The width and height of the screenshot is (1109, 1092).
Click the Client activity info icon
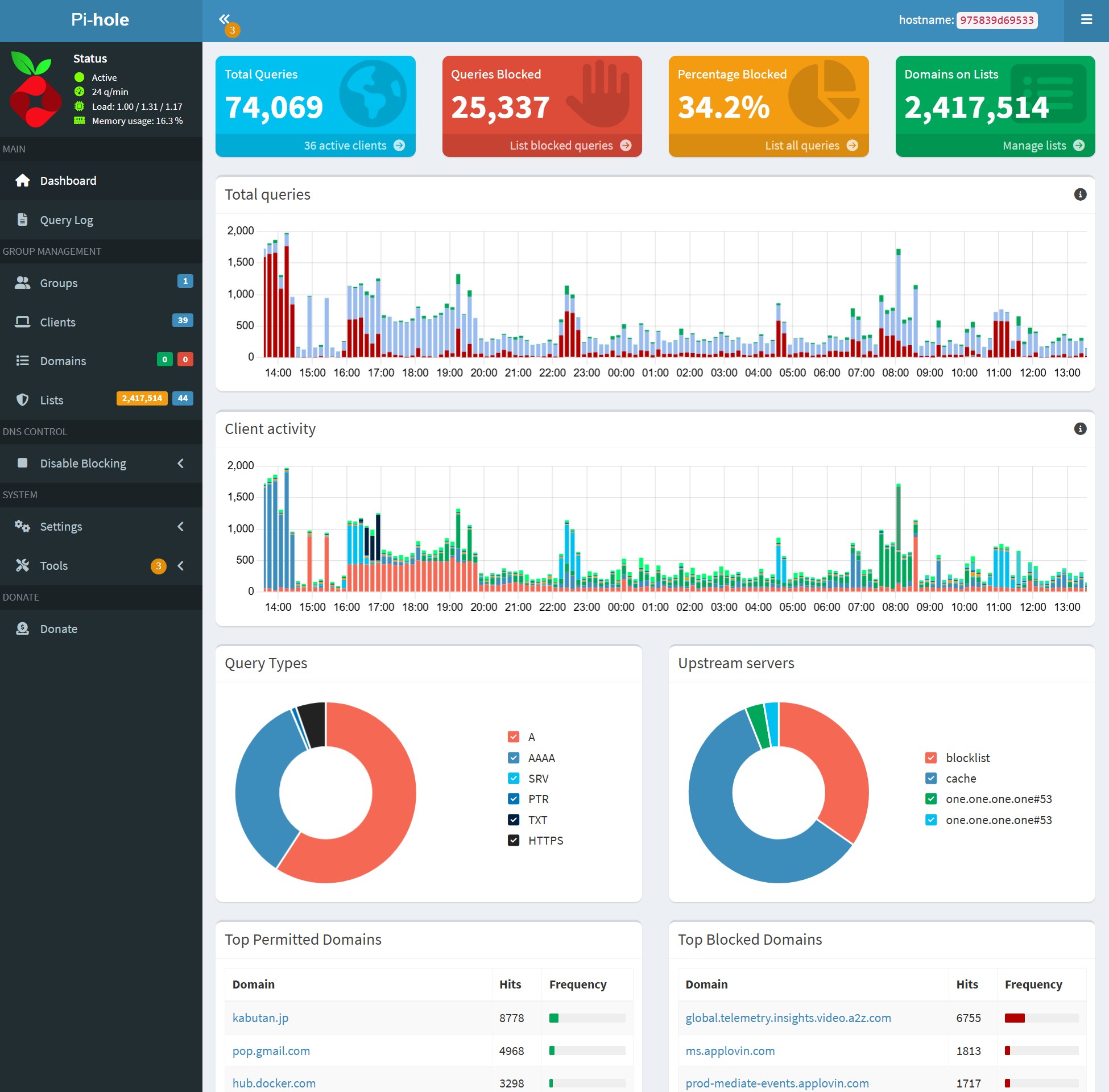coord(1080,429)
